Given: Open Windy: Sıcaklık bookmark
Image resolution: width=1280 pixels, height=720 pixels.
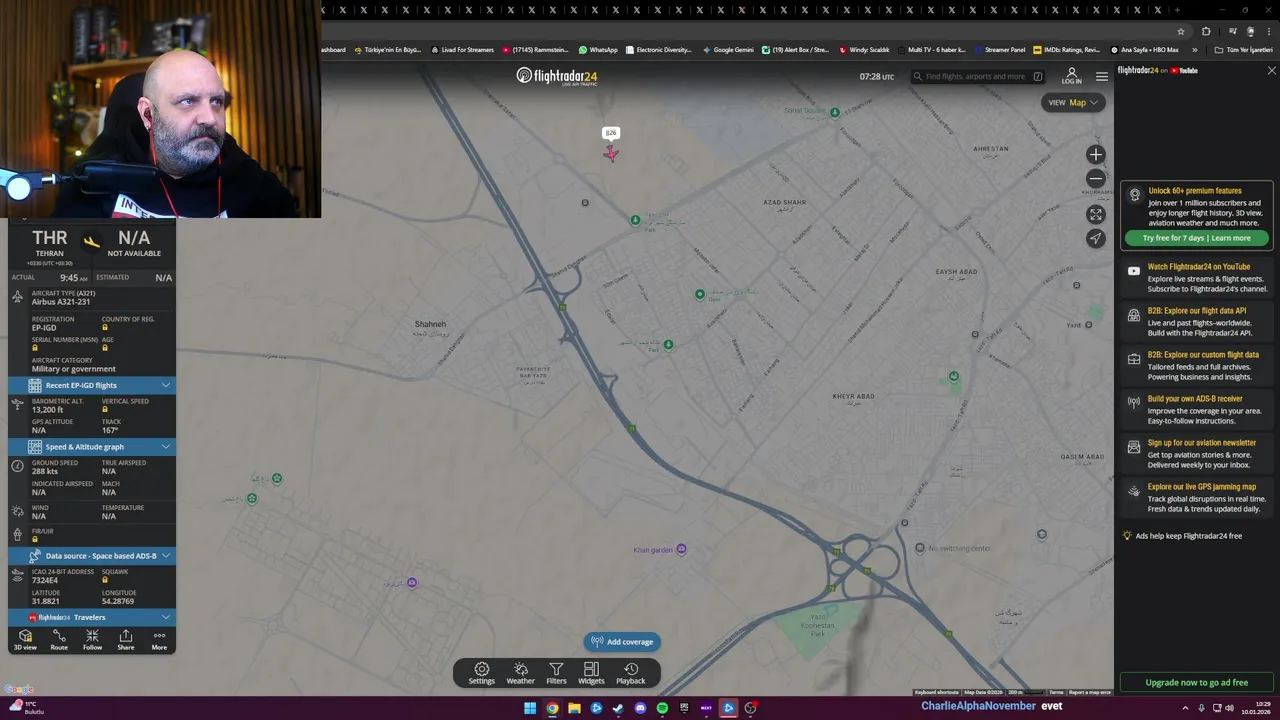Looking at the screenshot, I should tap(864, 50).
